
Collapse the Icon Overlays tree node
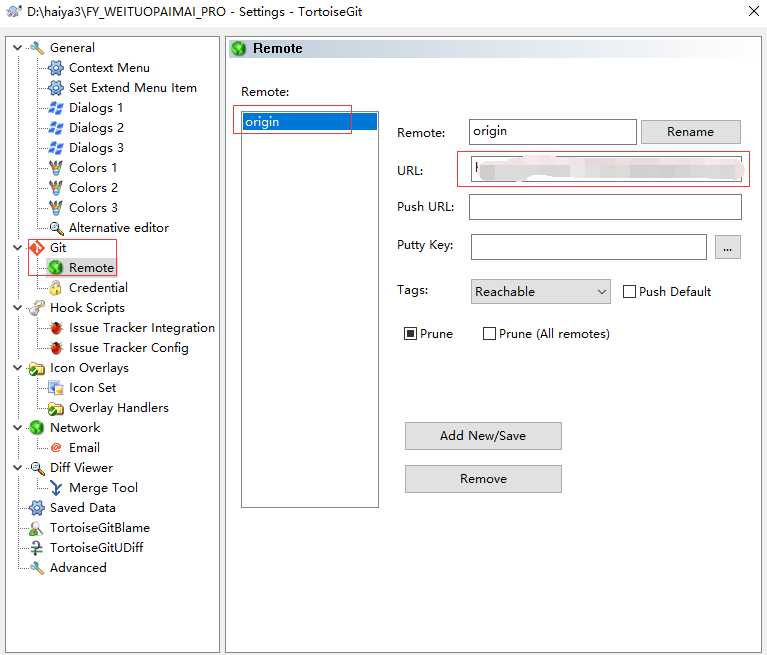point(18,367)
